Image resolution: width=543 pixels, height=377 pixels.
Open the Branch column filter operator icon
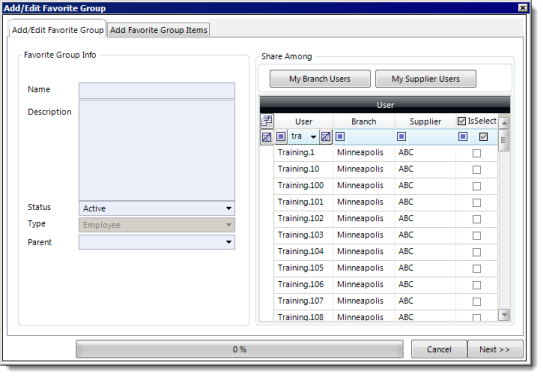point(340,137)
